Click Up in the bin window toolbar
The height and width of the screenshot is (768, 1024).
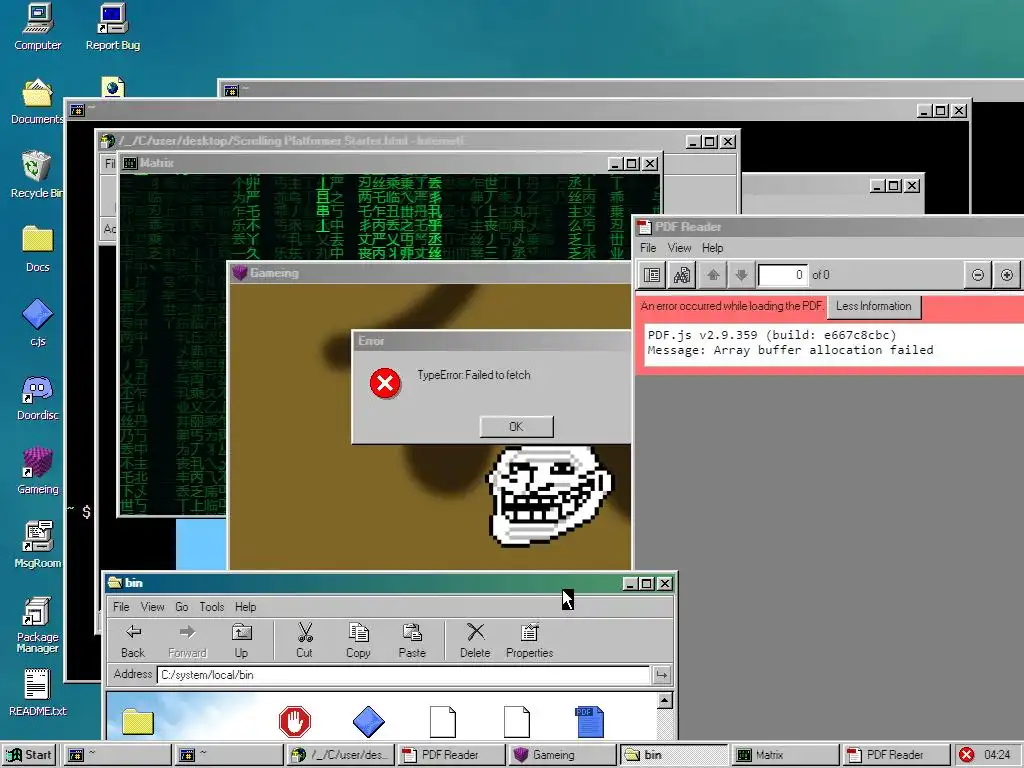[x=242, y=641]
